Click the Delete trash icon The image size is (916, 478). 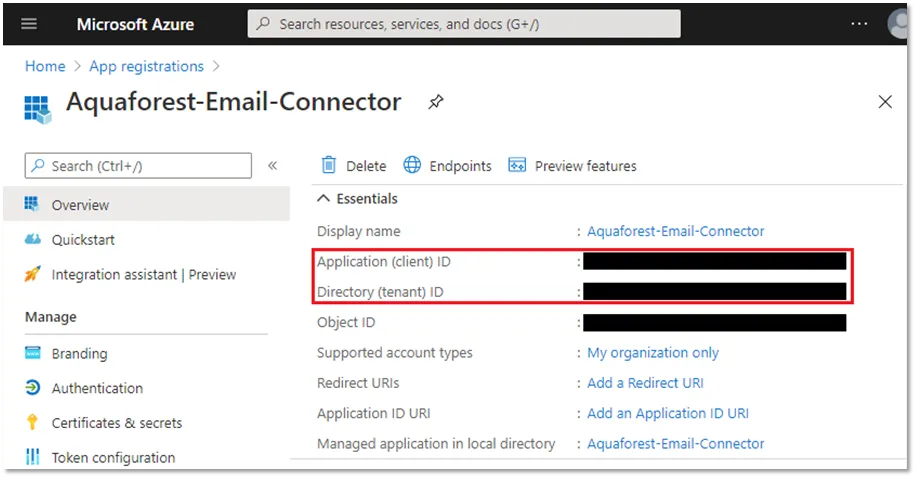pyautogui.click(x=329, y=165)
